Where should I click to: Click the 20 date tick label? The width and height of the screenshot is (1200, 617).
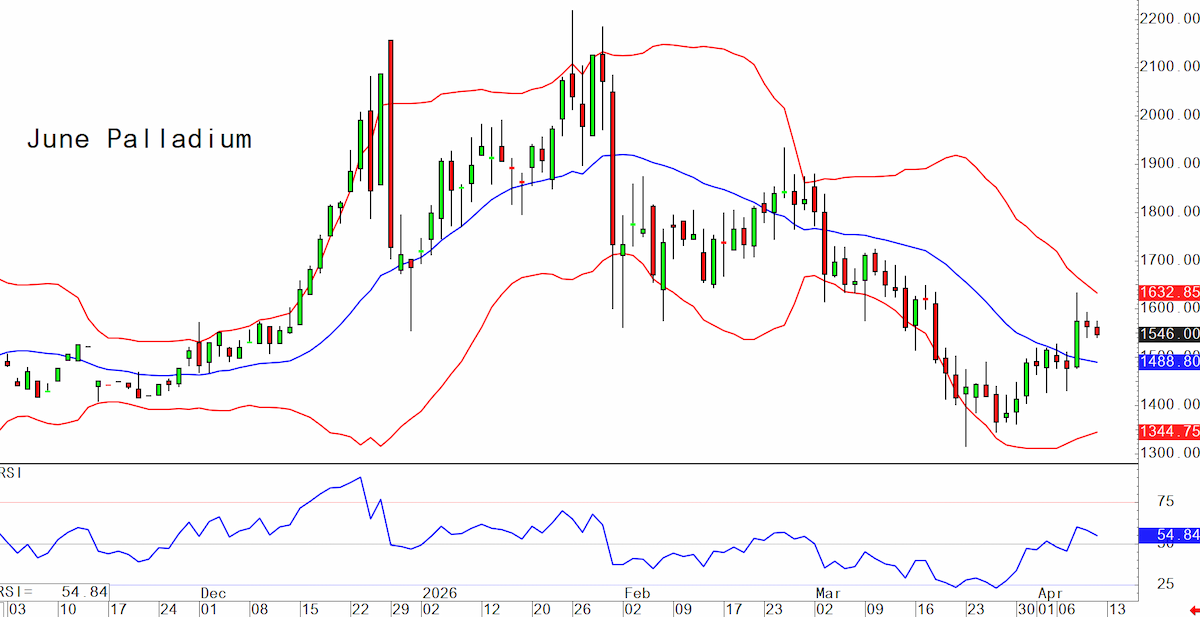(x=541, y=609)
